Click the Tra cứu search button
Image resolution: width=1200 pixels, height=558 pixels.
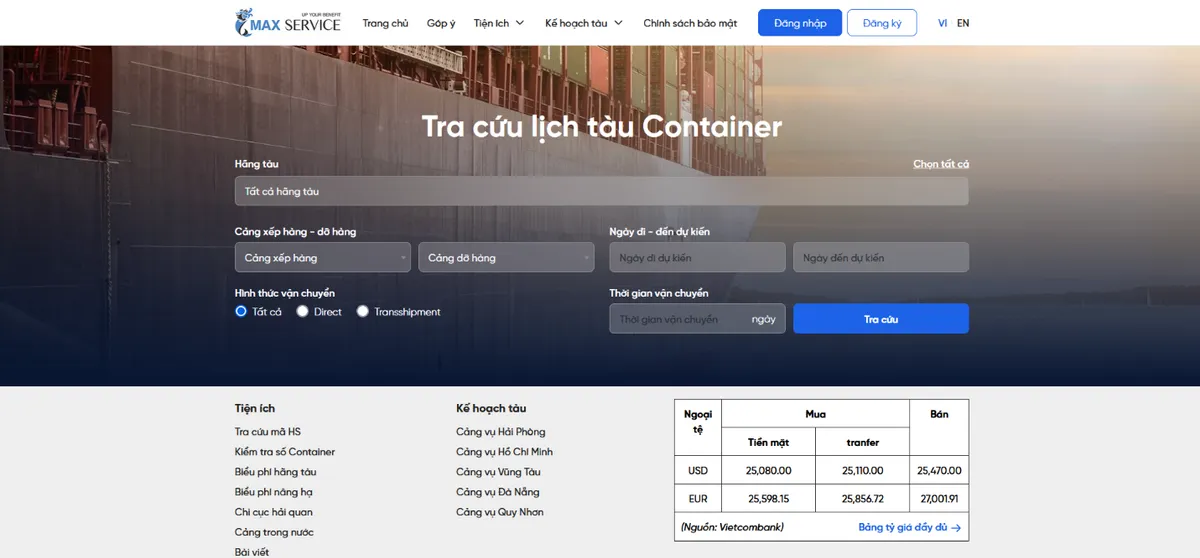pos(881,319)
